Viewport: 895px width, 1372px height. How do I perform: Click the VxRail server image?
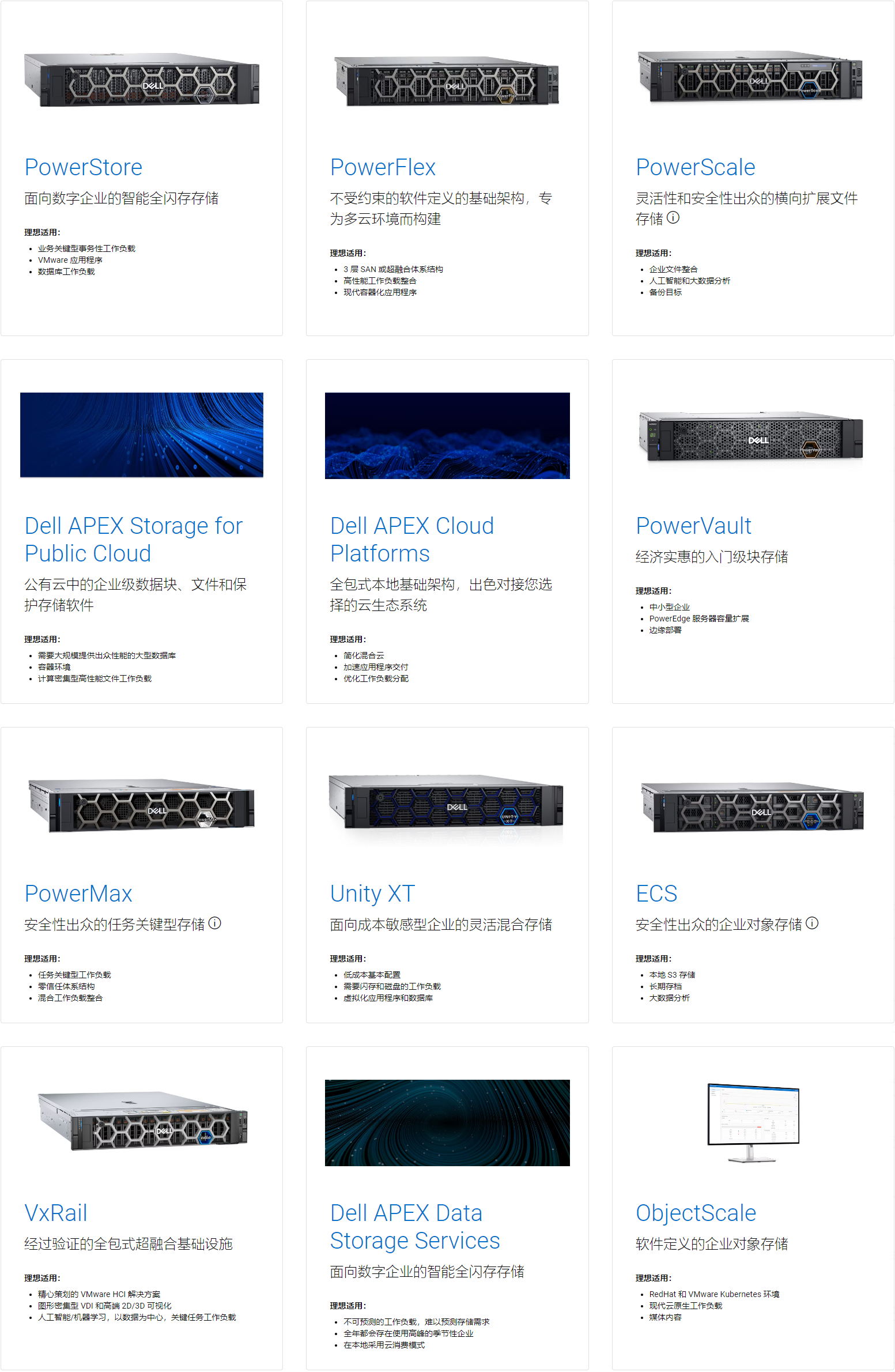click(x=143, y=1121)
